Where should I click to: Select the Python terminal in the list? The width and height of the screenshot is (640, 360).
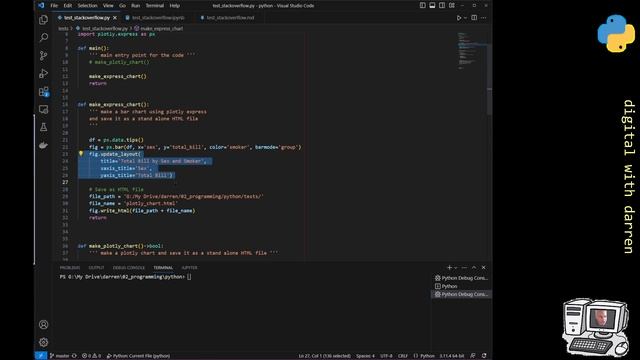[x=461, y=286]
